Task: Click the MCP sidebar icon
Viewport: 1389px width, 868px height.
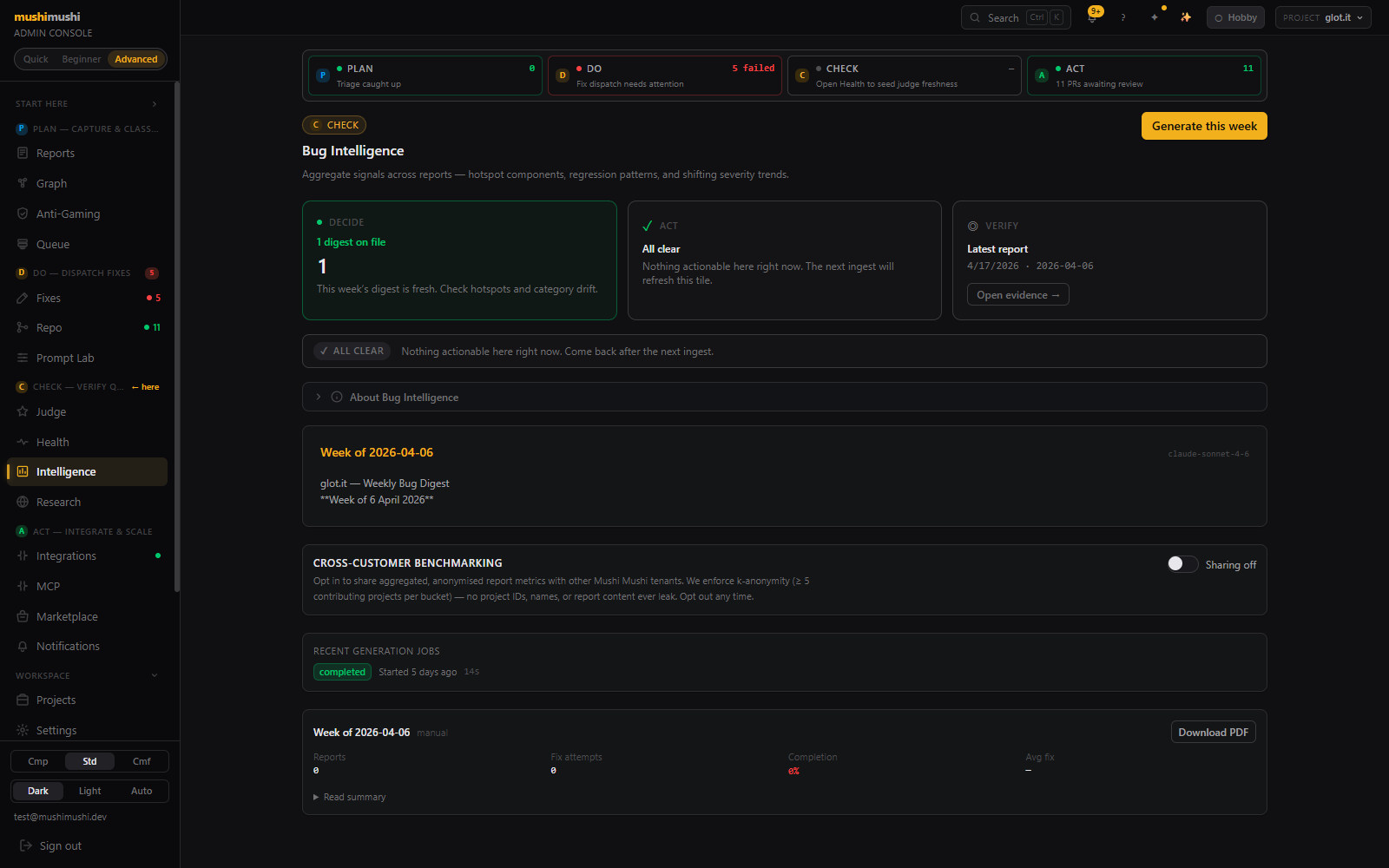Action: 23,586
